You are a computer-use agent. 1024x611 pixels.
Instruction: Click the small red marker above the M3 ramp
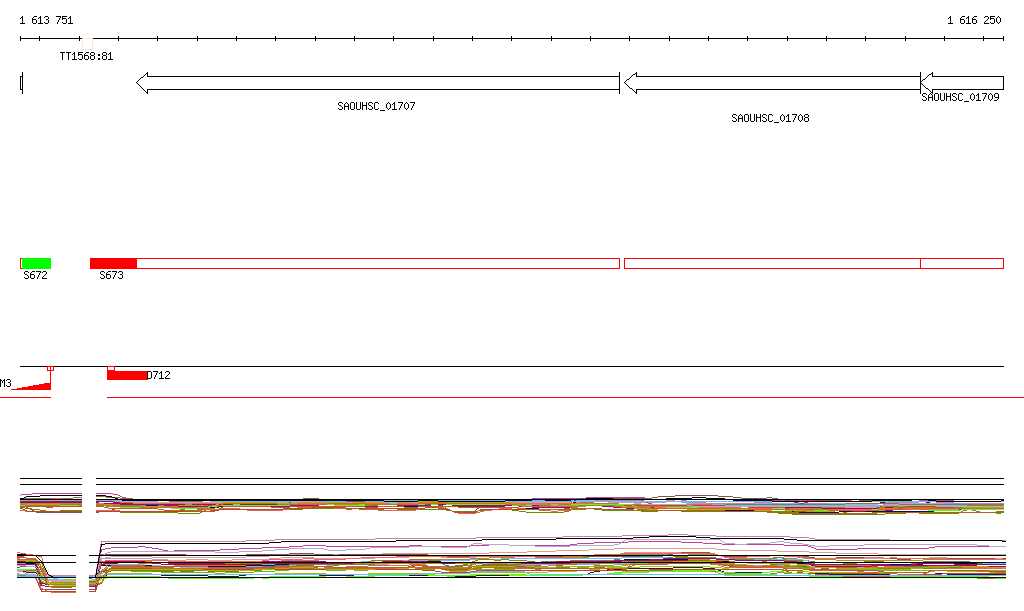click(x=51, y=369)
